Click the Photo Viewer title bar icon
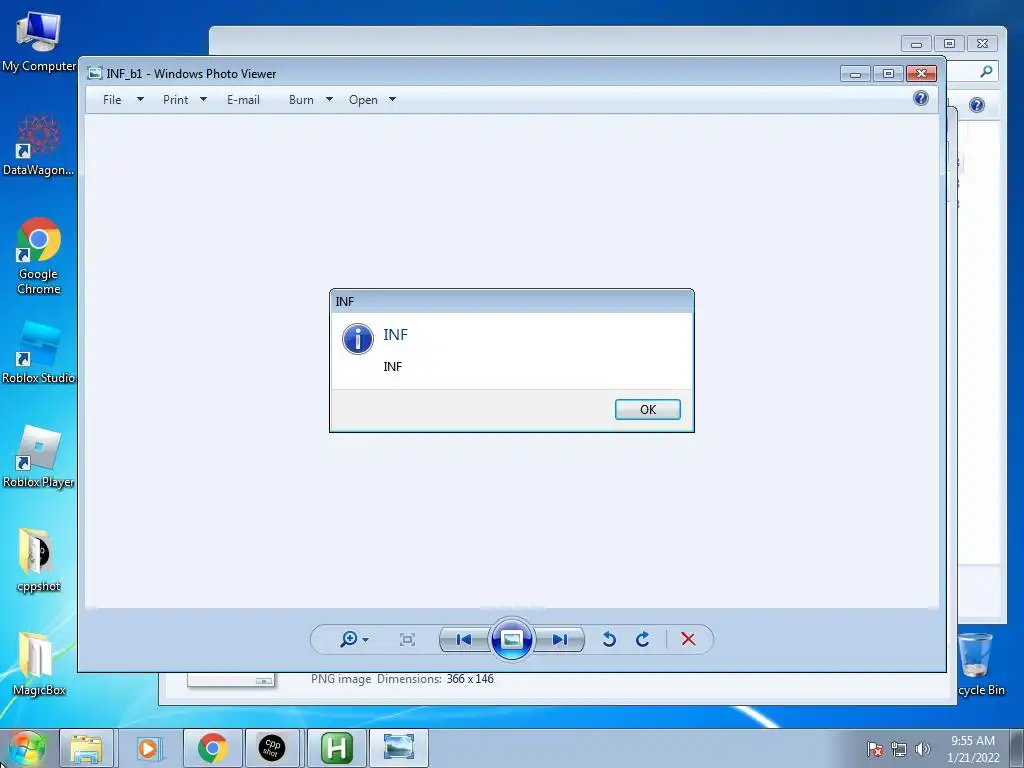This screenshot has height=768, width=1024. tap(95, 73)
